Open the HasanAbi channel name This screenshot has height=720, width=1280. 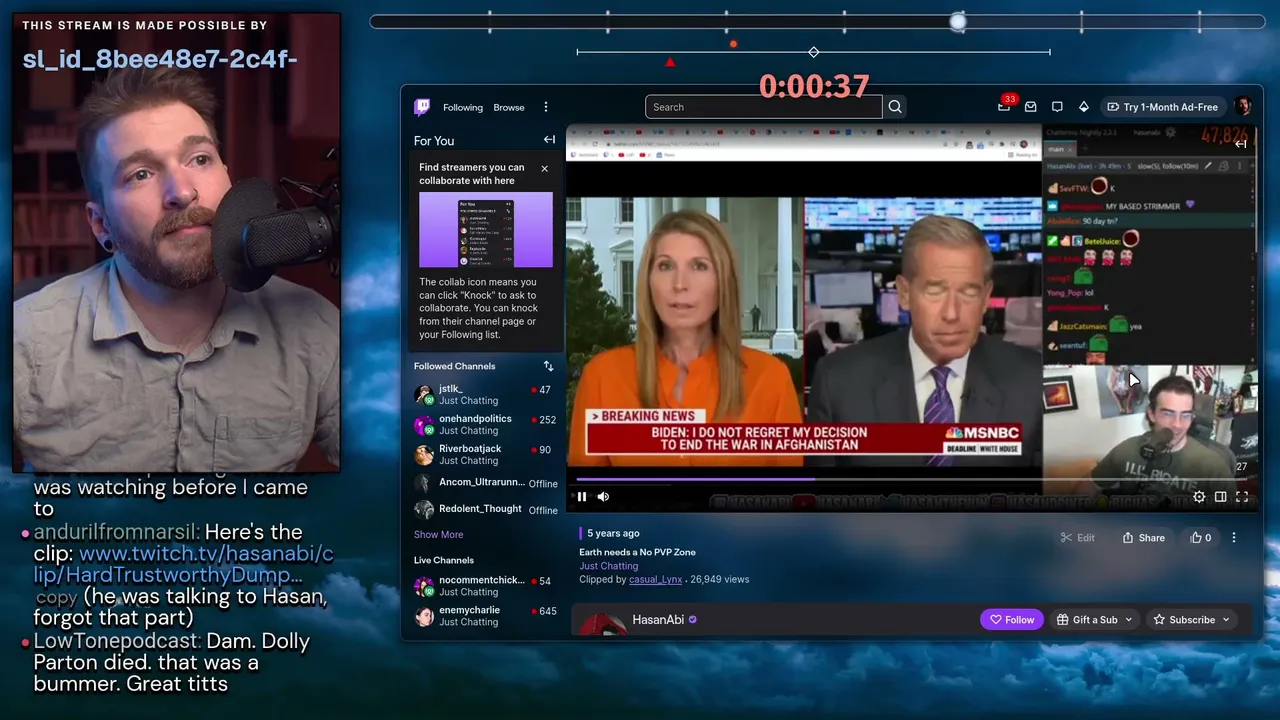pos(658,620)
